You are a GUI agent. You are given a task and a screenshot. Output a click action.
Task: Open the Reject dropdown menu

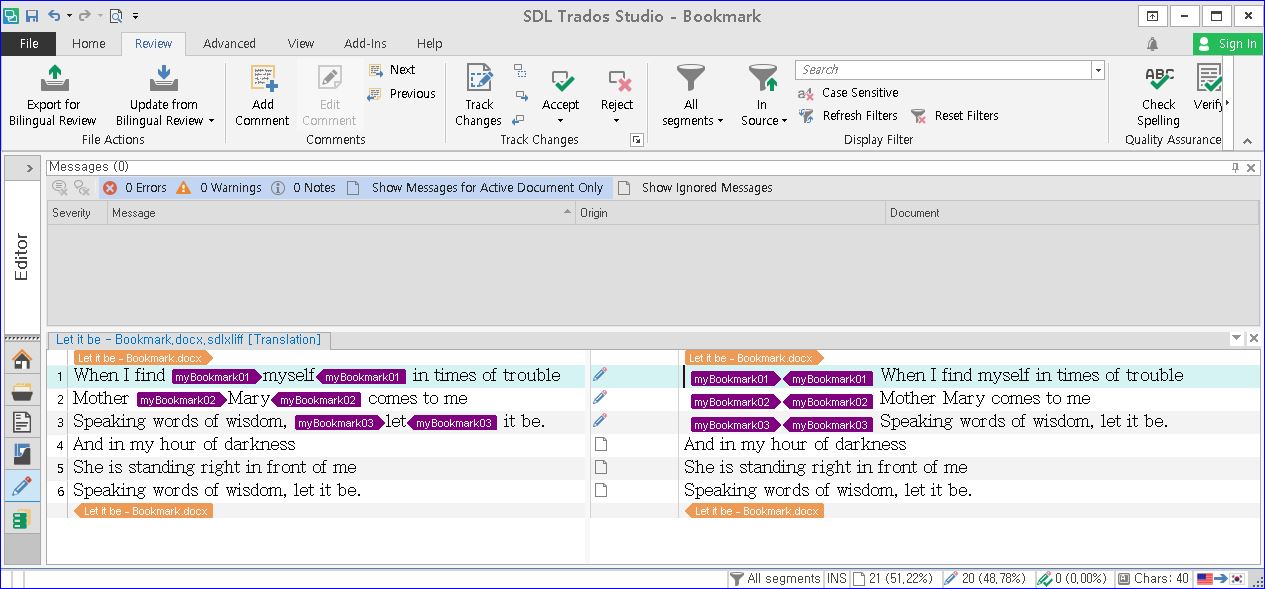(617, 121)
